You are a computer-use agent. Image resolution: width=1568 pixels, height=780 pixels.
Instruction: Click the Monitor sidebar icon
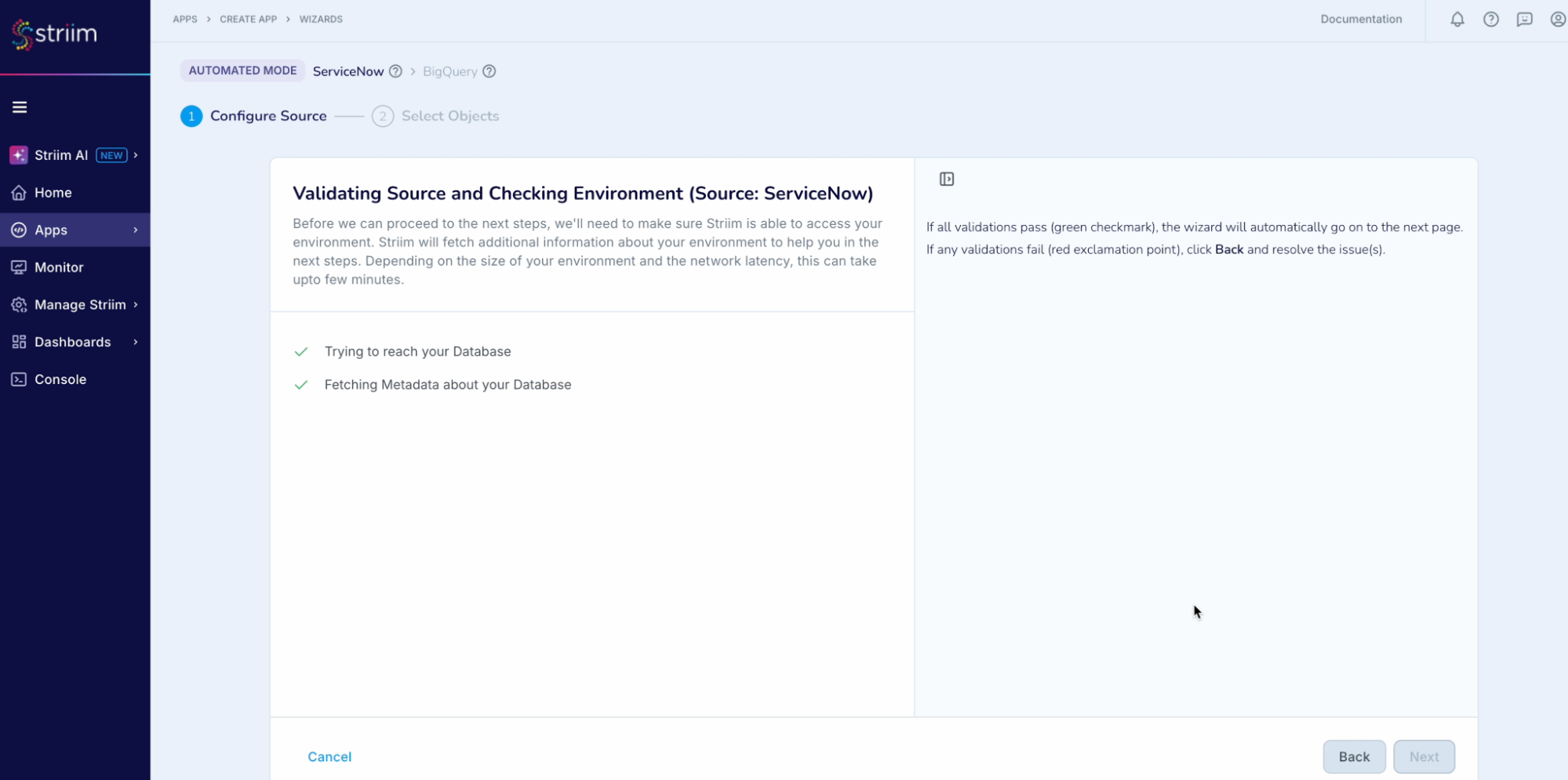pyautogui.click(x=19, y=267)
